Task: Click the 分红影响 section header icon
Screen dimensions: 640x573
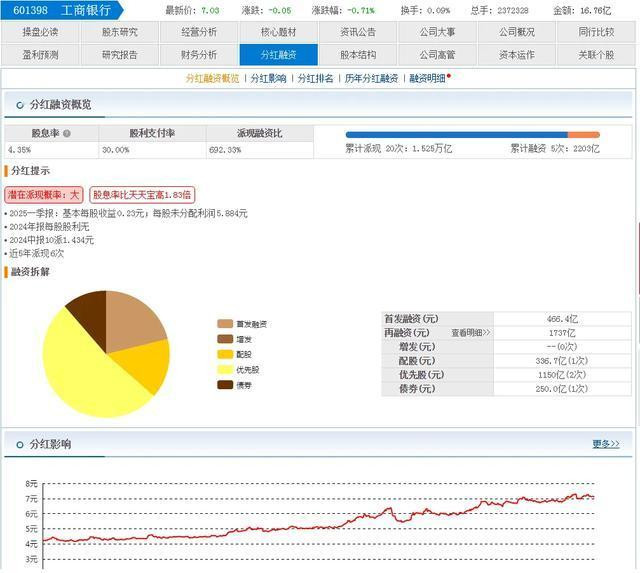Action: point(18,444)
